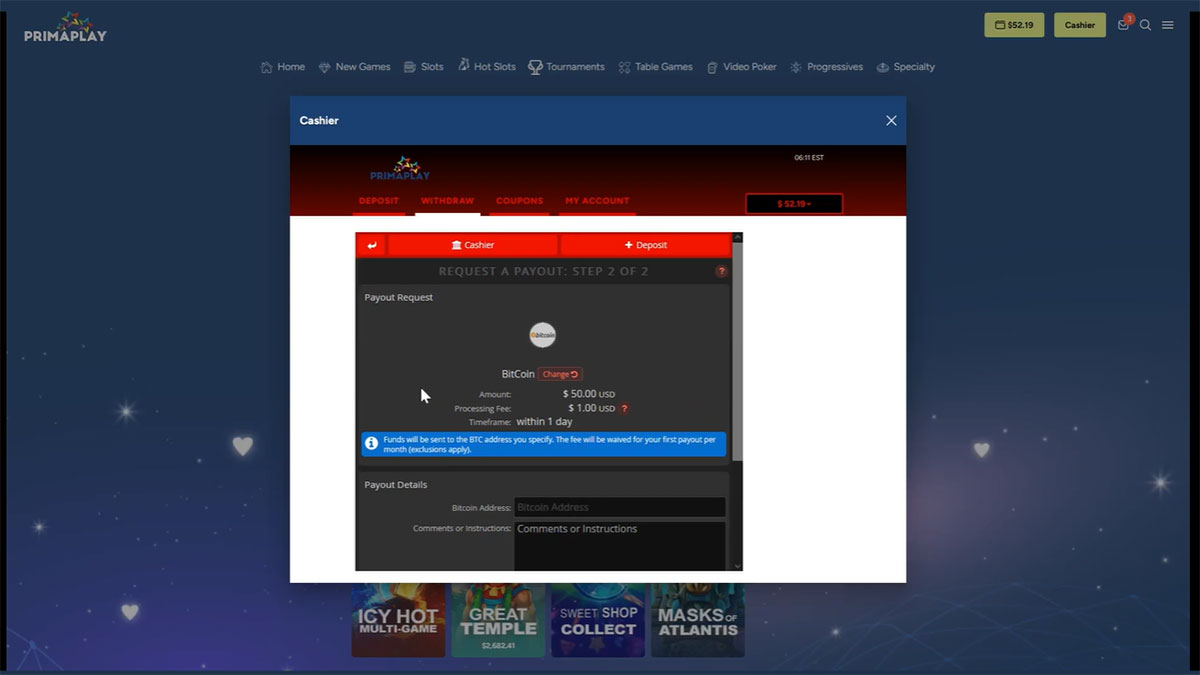Open the search magnifier icon
The height and width of the screenshot is (675, 1200).
coord(1146,25)
